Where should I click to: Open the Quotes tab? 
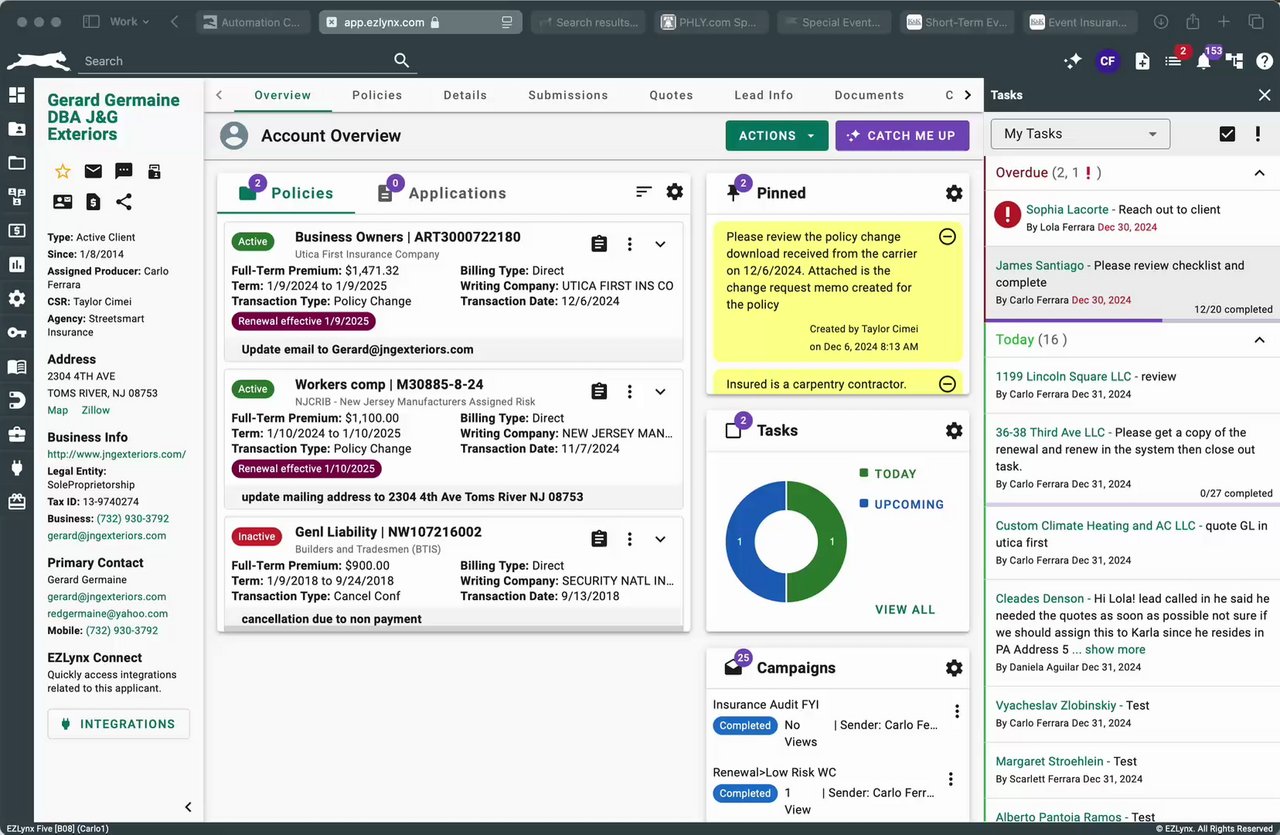pyautogui.click(x=671, y=95)
